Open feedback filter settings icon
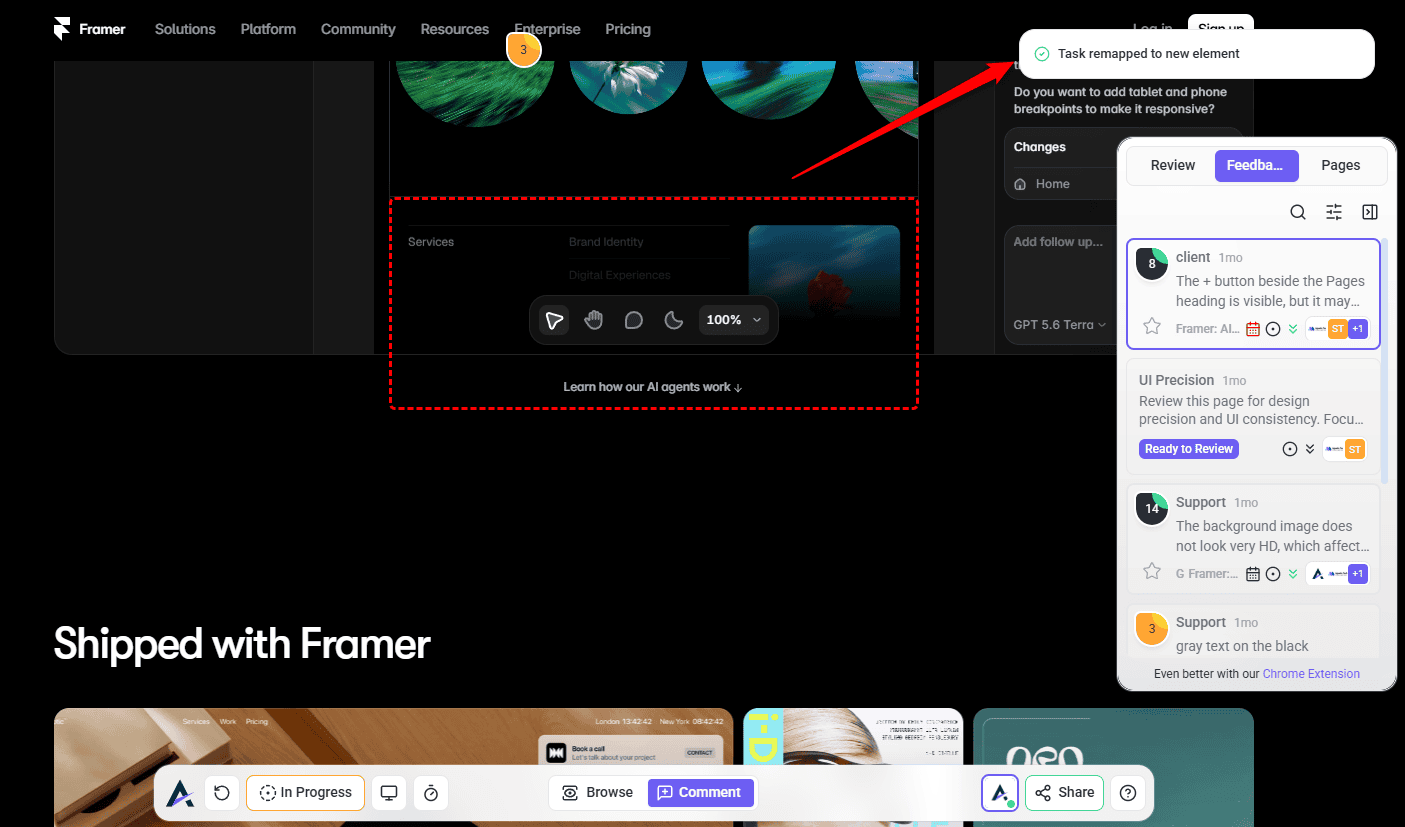1405x827 pixels. click(x=1334, y=212)
